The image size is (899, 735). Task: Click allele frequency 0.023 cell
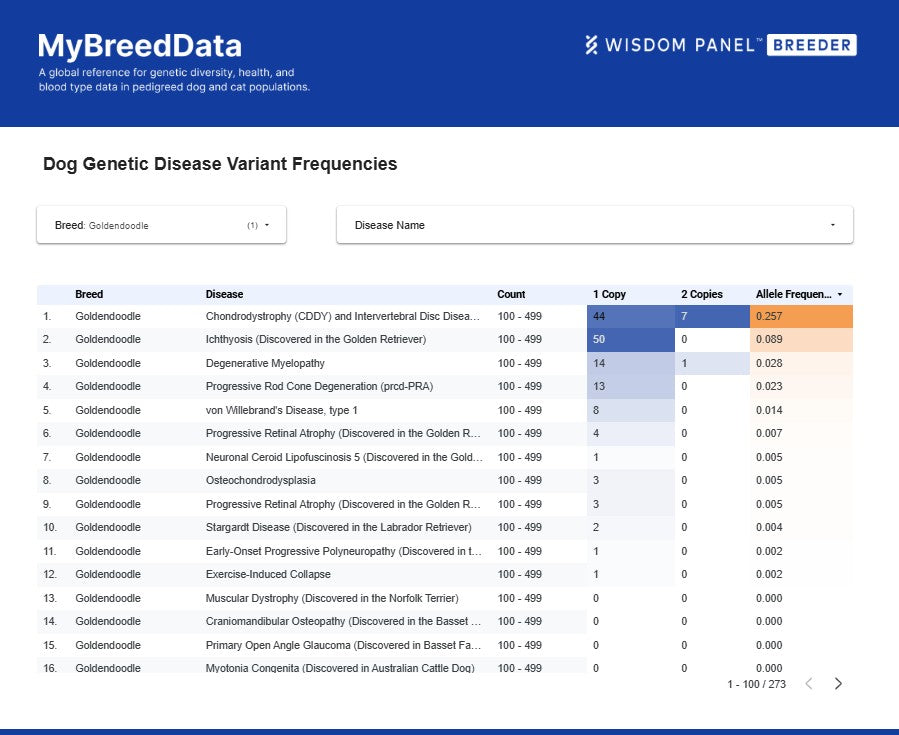tap(801, 386)
